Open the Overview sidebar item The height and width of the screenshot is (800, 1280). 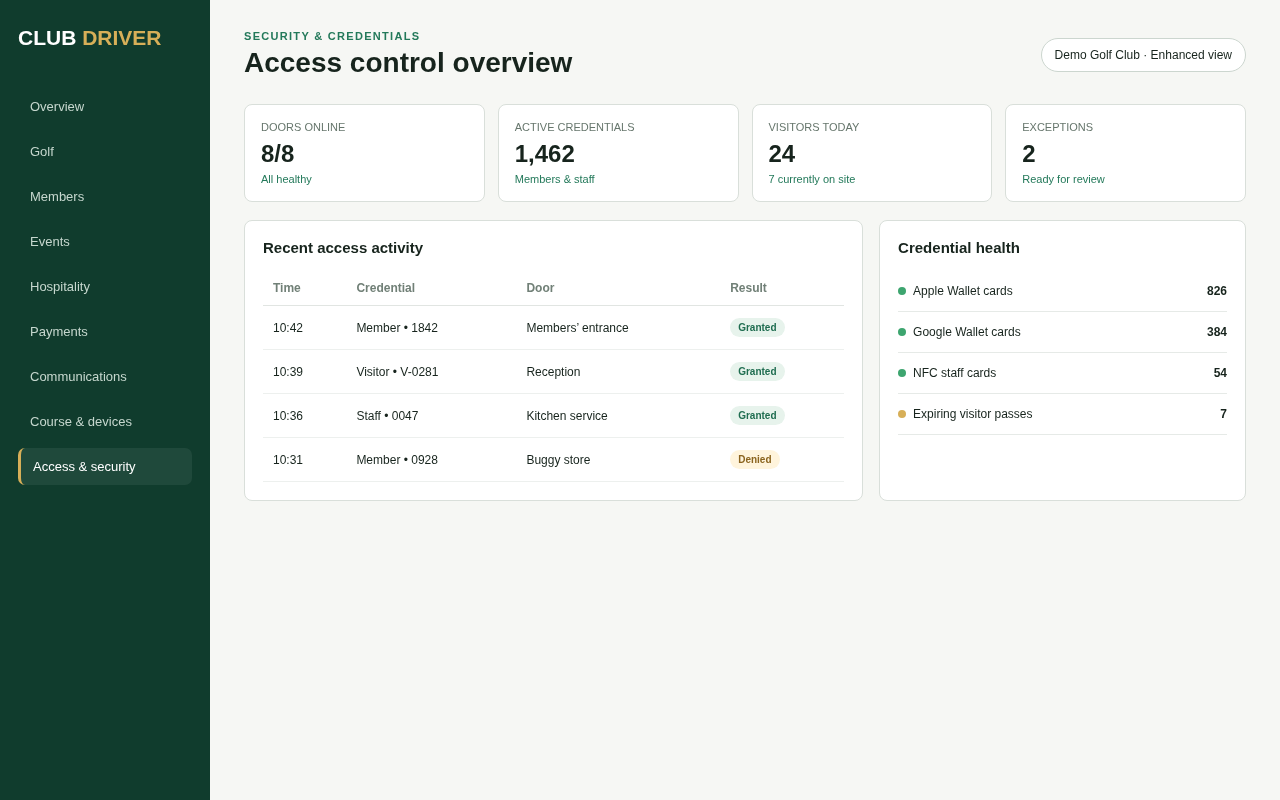coord(105,107)
